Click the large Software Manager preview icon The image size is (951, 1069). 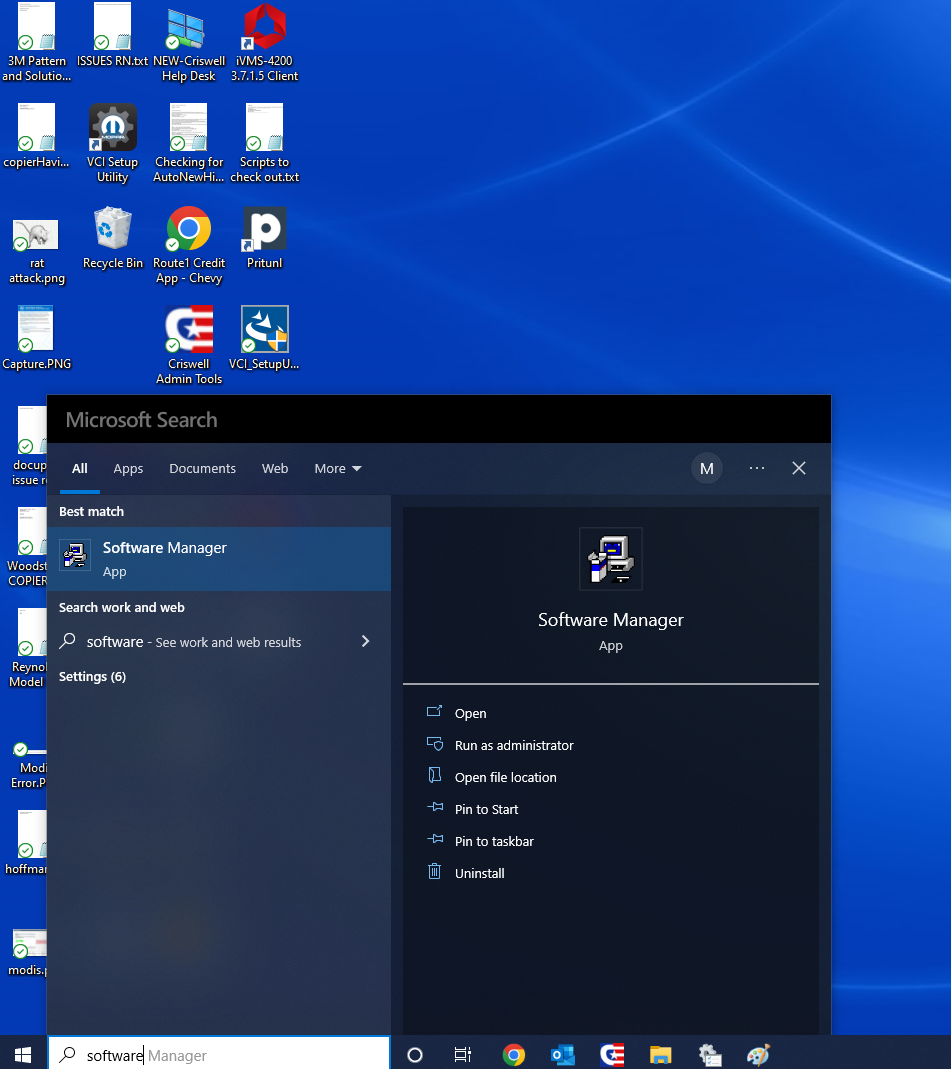[611, 559]
